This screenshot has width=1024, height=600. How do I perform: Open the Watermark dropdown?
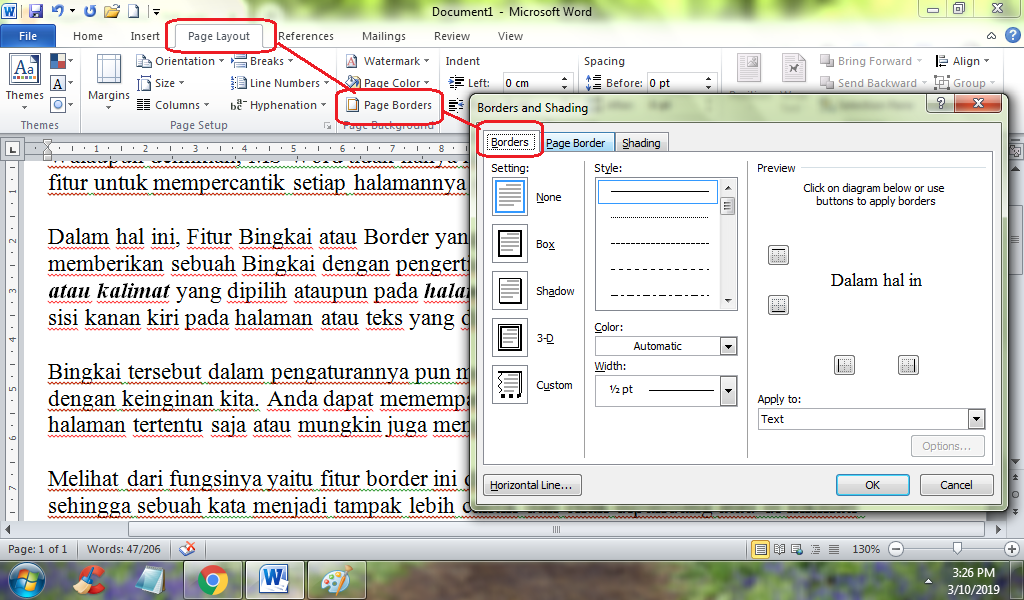tap(387, 61)
